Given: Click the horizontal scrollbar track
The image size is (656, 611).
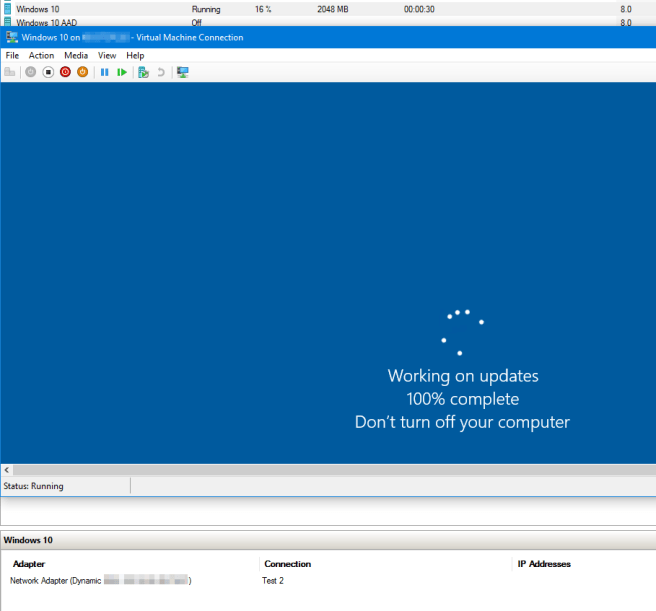Looking at the screenshot, I should 334,470.
